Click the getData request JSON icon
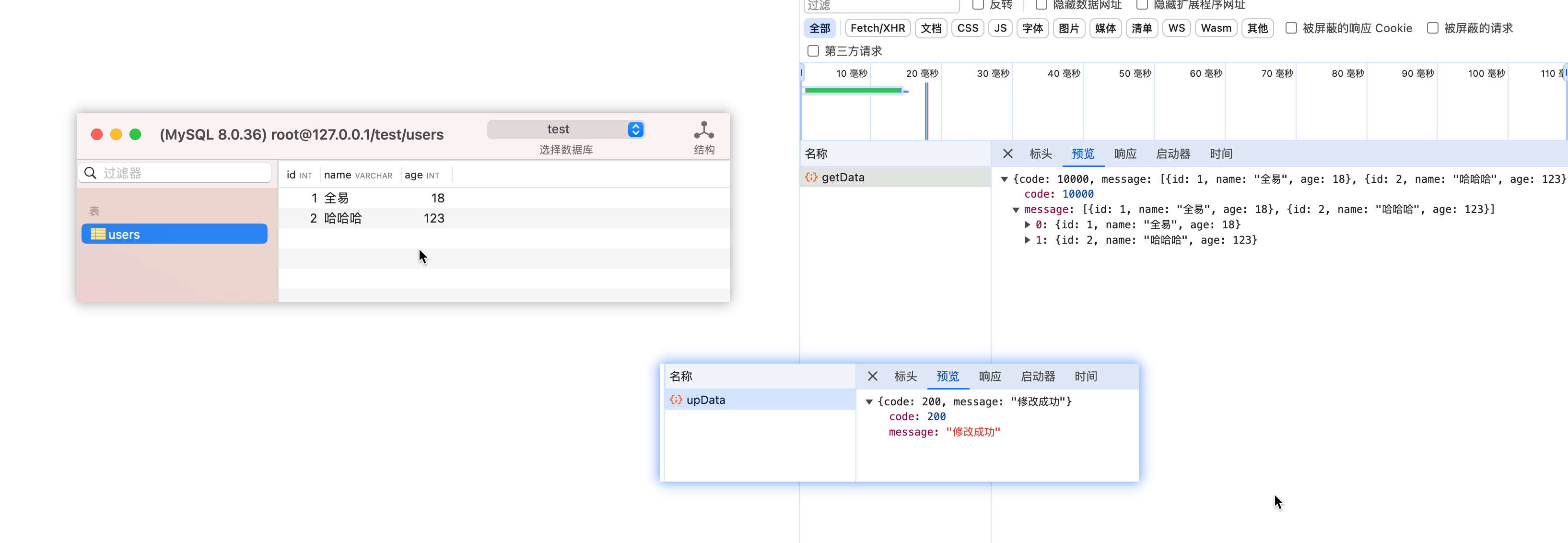The height and width of the screenshot is (543, 1568). coord(811,177)
